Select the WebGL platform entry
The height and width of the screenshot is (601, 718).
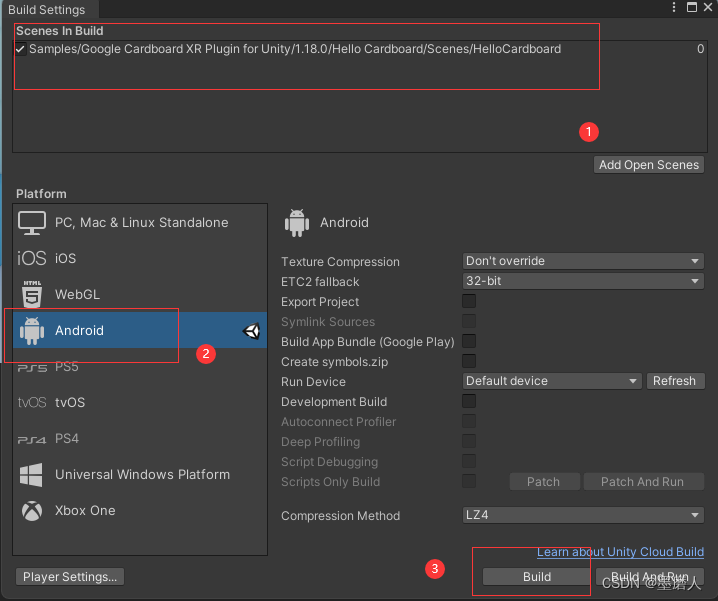pos(140,294)
